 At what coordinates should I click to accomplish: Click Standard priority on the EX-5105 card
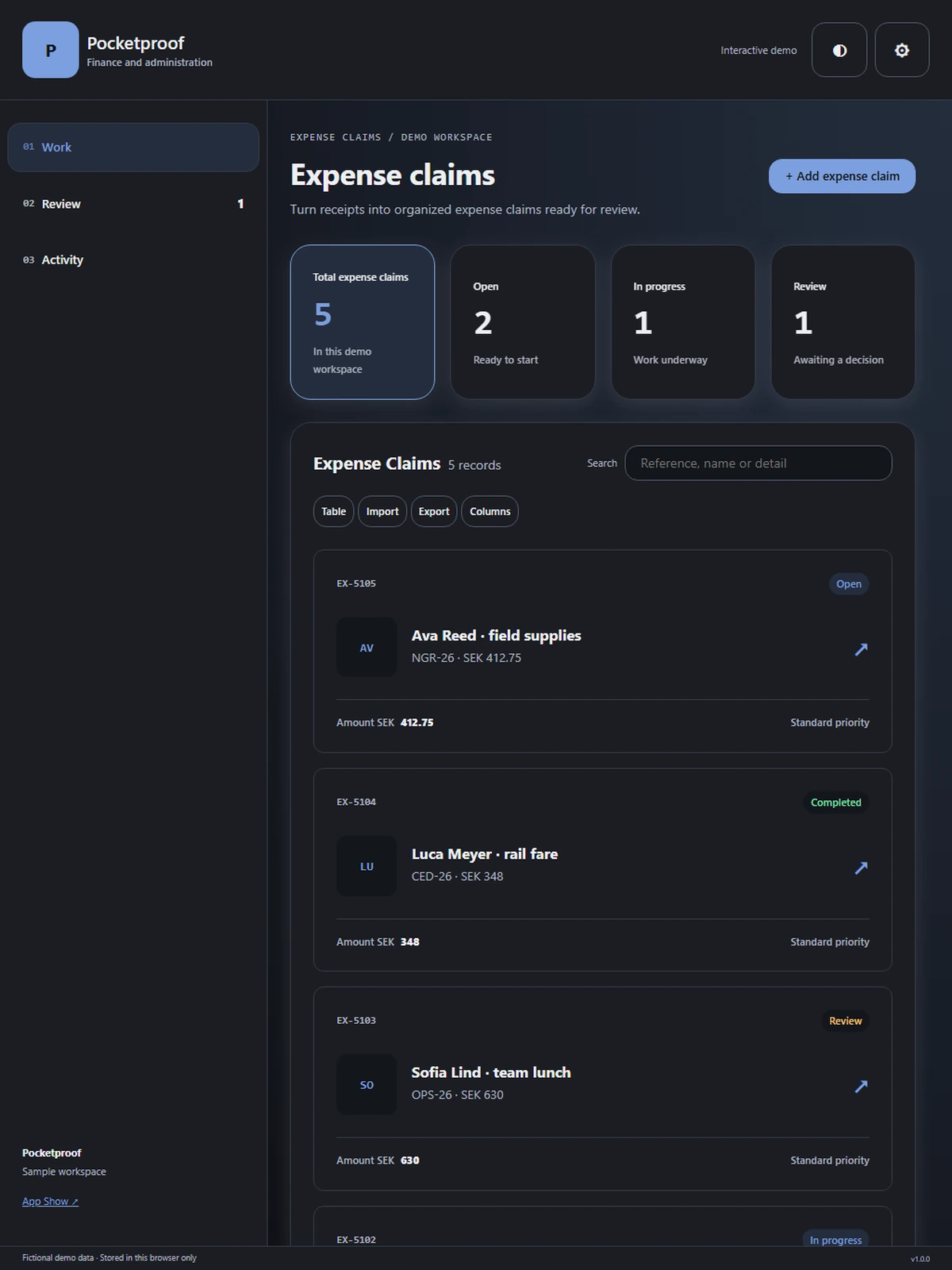[x=830, y=722]
